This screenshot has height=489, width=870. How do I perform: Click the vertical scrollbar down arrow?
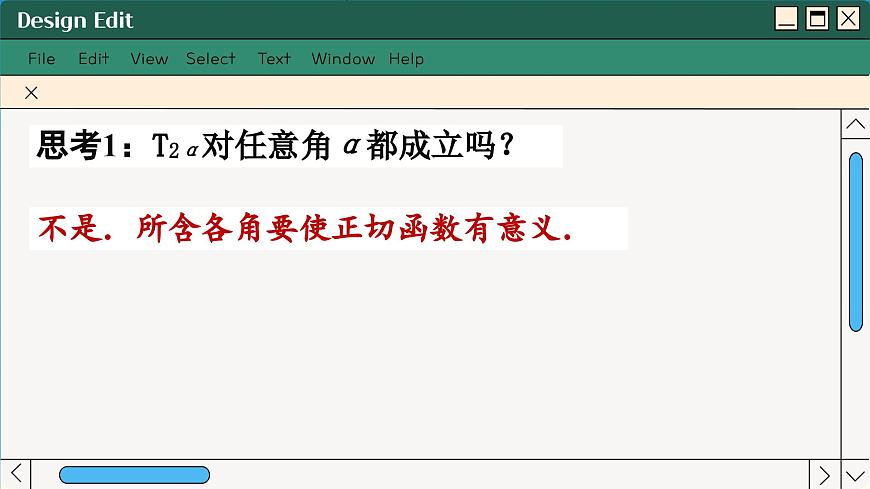856,475
